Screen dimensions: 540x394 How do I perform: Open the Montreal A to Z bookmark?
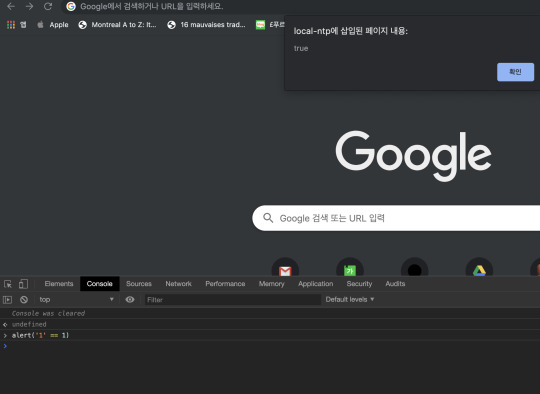coord(117,25)
